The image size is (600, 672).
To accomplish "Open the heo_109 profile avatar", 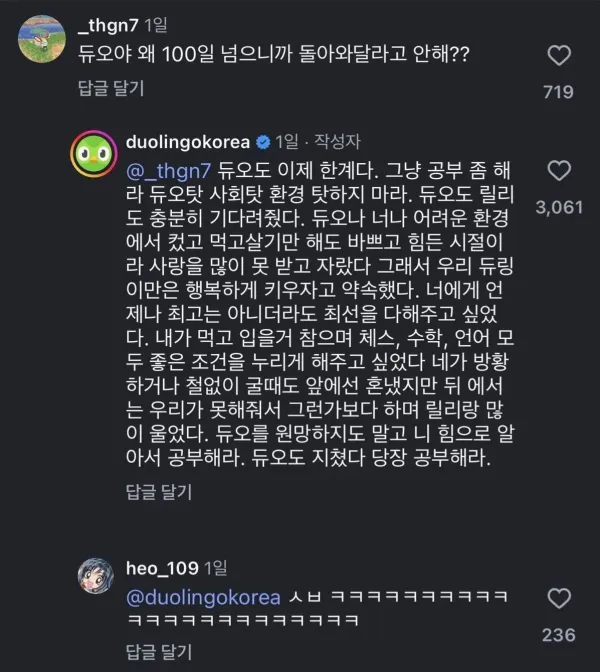I will [96, 576].
